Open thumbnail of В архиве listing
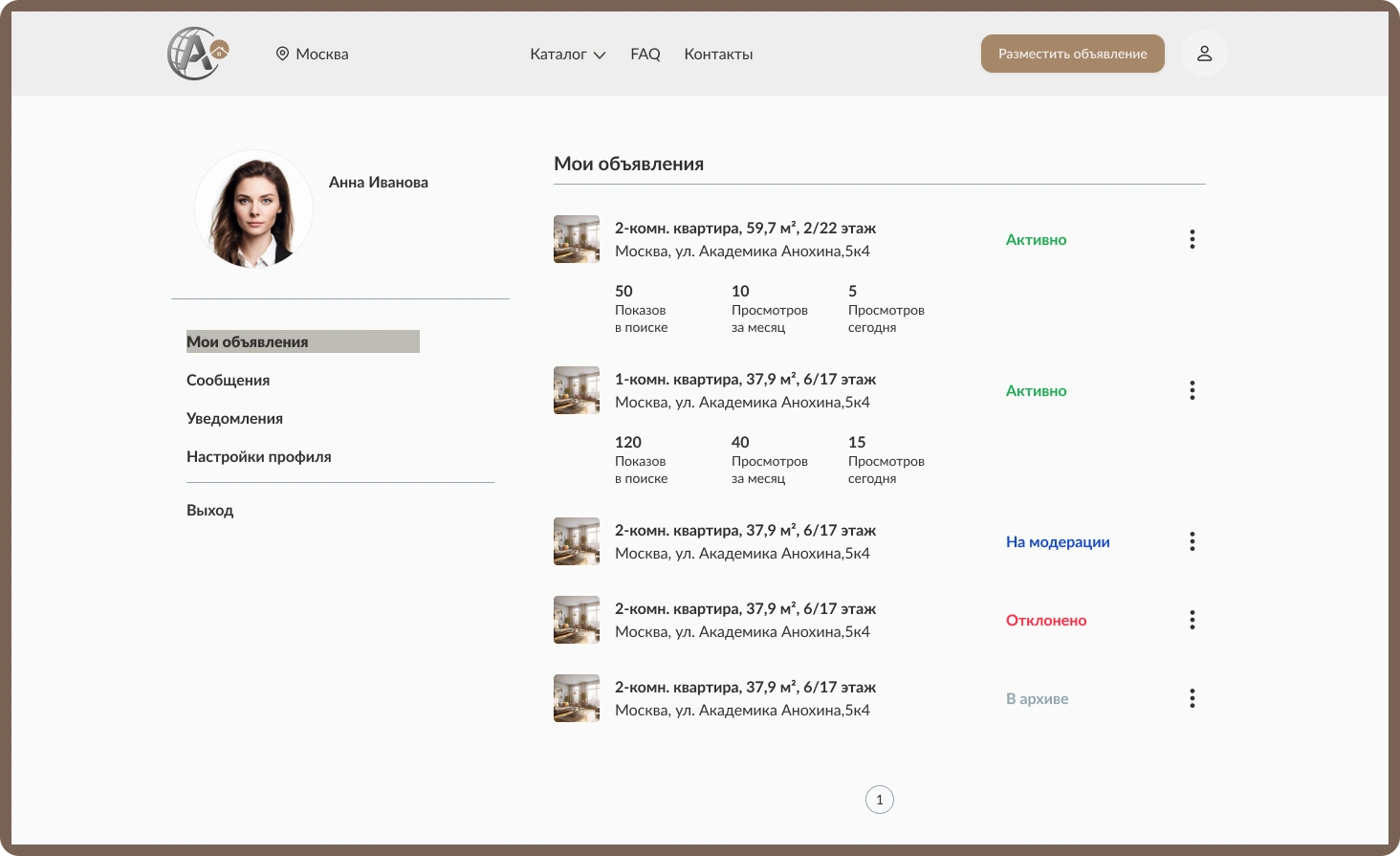 pos(577,698)
